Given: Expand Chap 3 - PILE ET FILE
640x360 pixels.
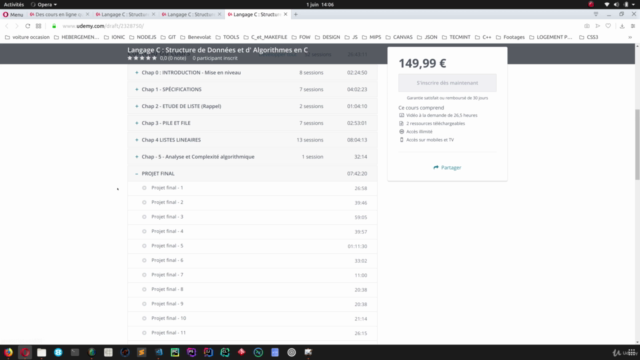Looking at the screenshot, I should point(252,123).
